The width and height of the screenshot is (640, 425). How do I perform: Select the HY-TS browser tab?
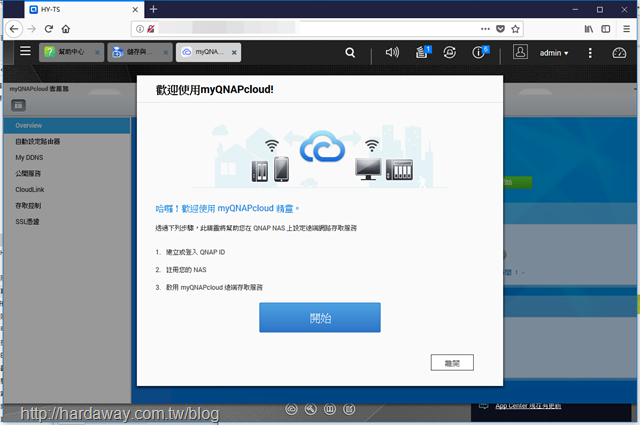click(84, 9)
